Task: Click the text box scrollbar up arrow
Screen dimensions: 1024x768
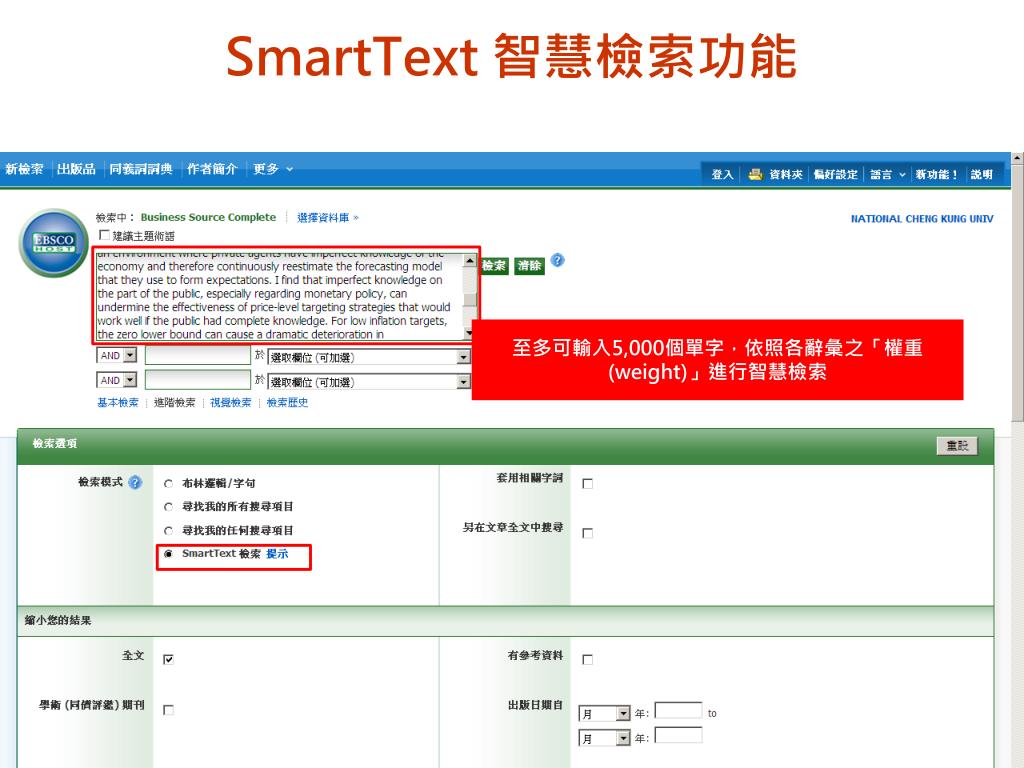Action: point(470,261)
